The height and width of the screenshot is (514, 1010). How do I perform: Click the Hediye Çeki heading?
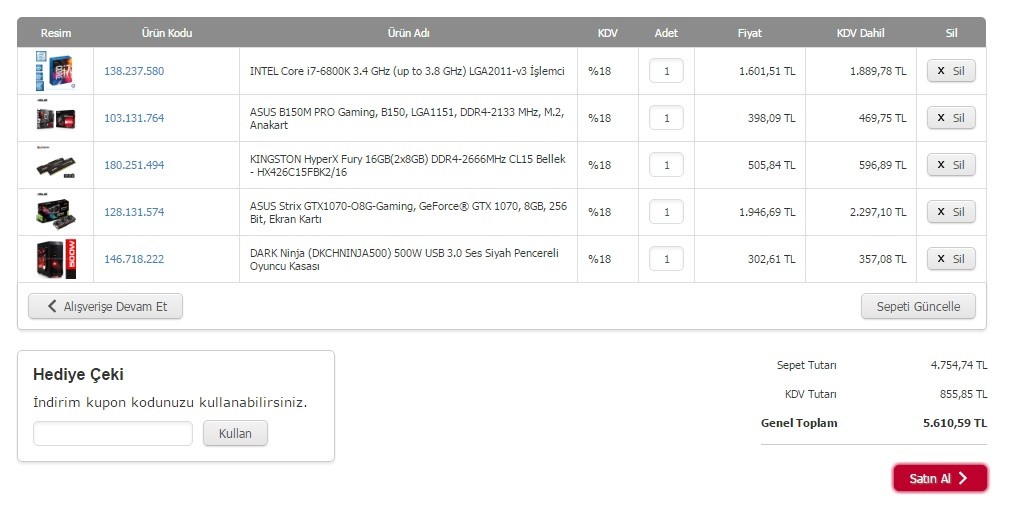[x=78, y=375]
